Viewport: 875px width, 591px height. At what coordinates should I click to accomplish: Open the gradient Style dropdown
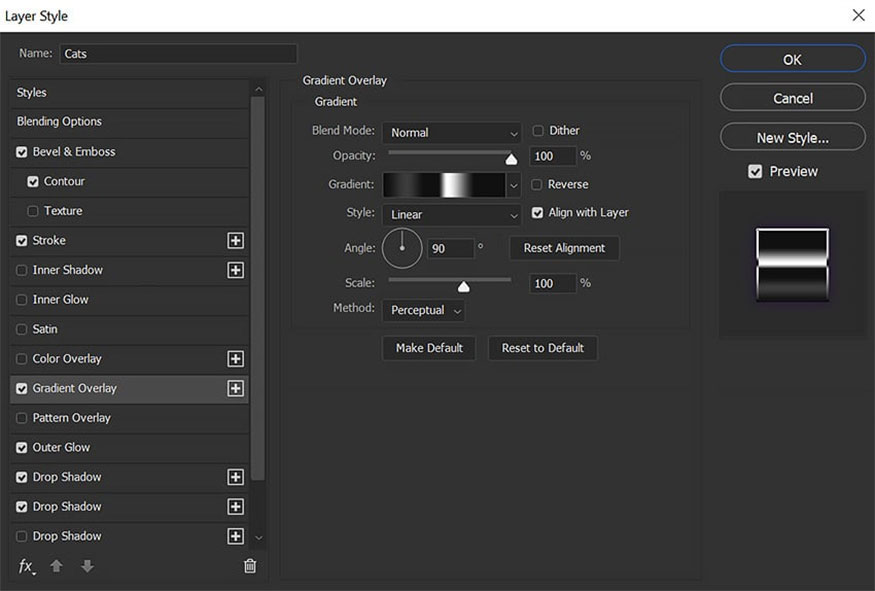452,215
